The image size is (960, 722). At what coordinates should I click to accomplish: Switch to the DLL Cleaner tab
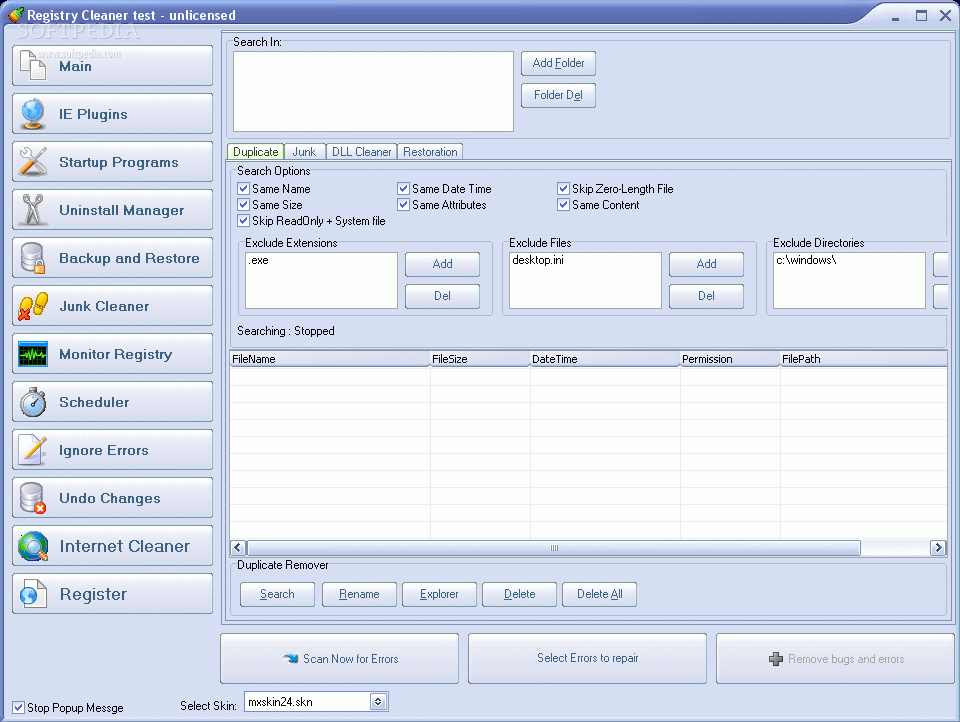[x=361, y=151]
